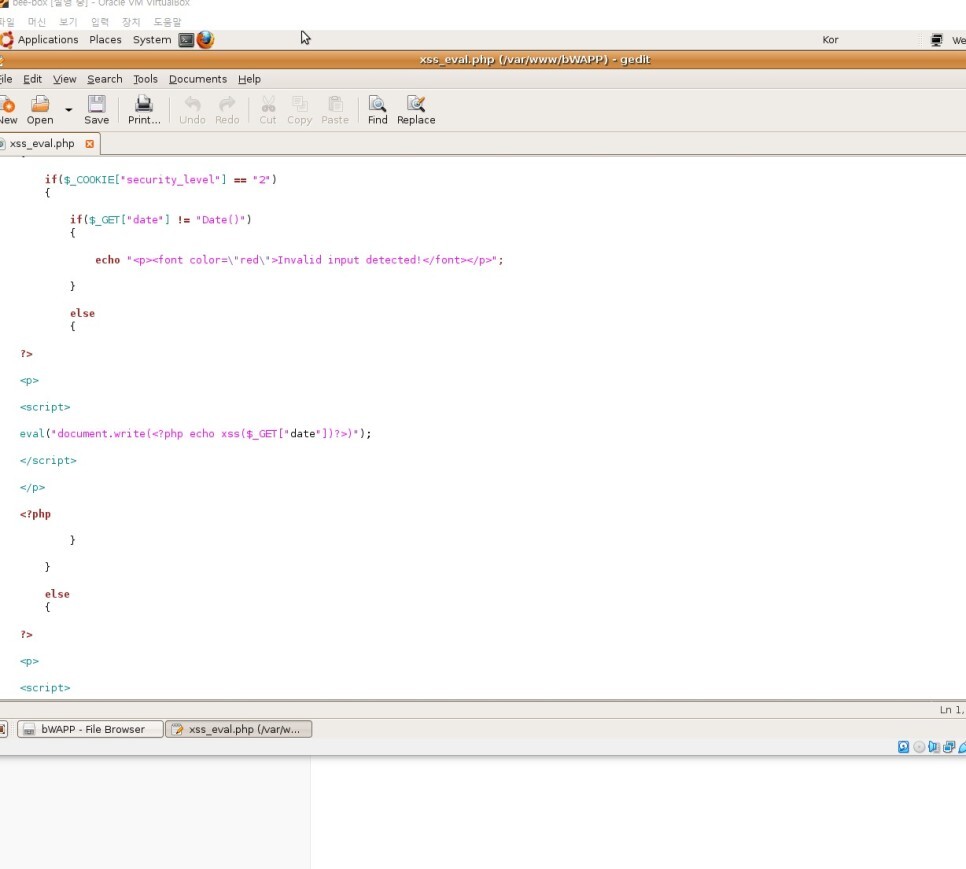Launch the terminal from the top panel
The image size is (966, 869).
point(186,40)
